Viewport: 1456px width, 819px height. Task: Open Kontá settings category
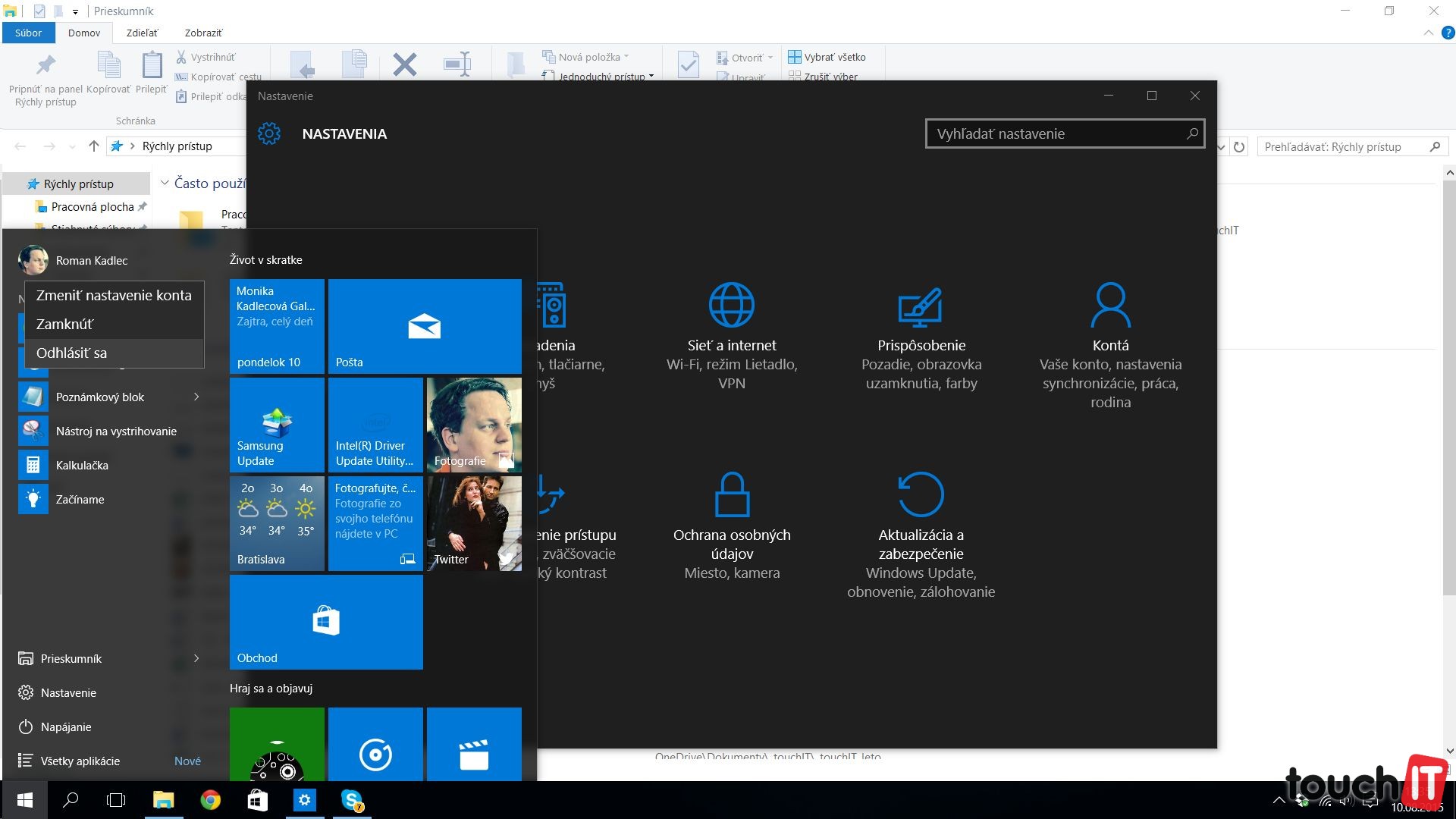pyautogui.click(x=1110, y=345)
